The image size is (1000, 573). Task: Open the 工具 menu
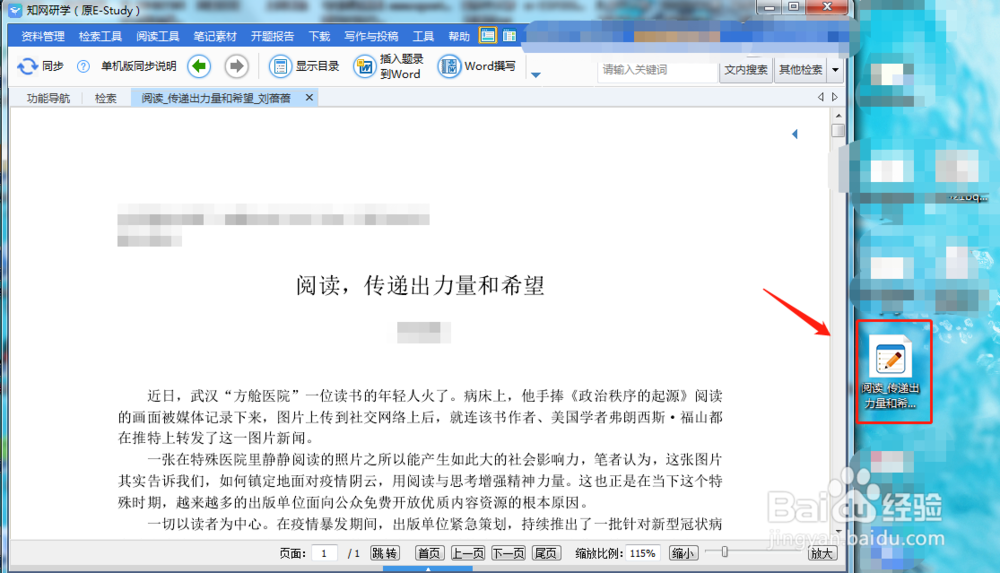pyautogui.click(x=423, y=36)
